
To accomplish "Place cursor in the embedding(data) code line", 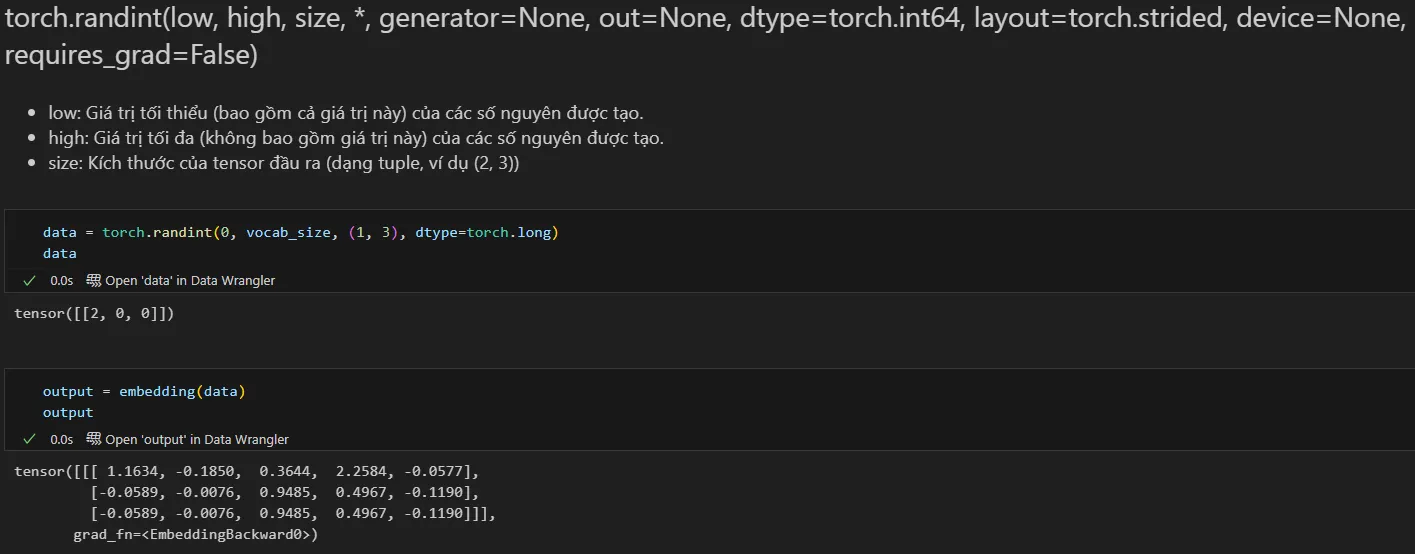I will pos(144,391).
